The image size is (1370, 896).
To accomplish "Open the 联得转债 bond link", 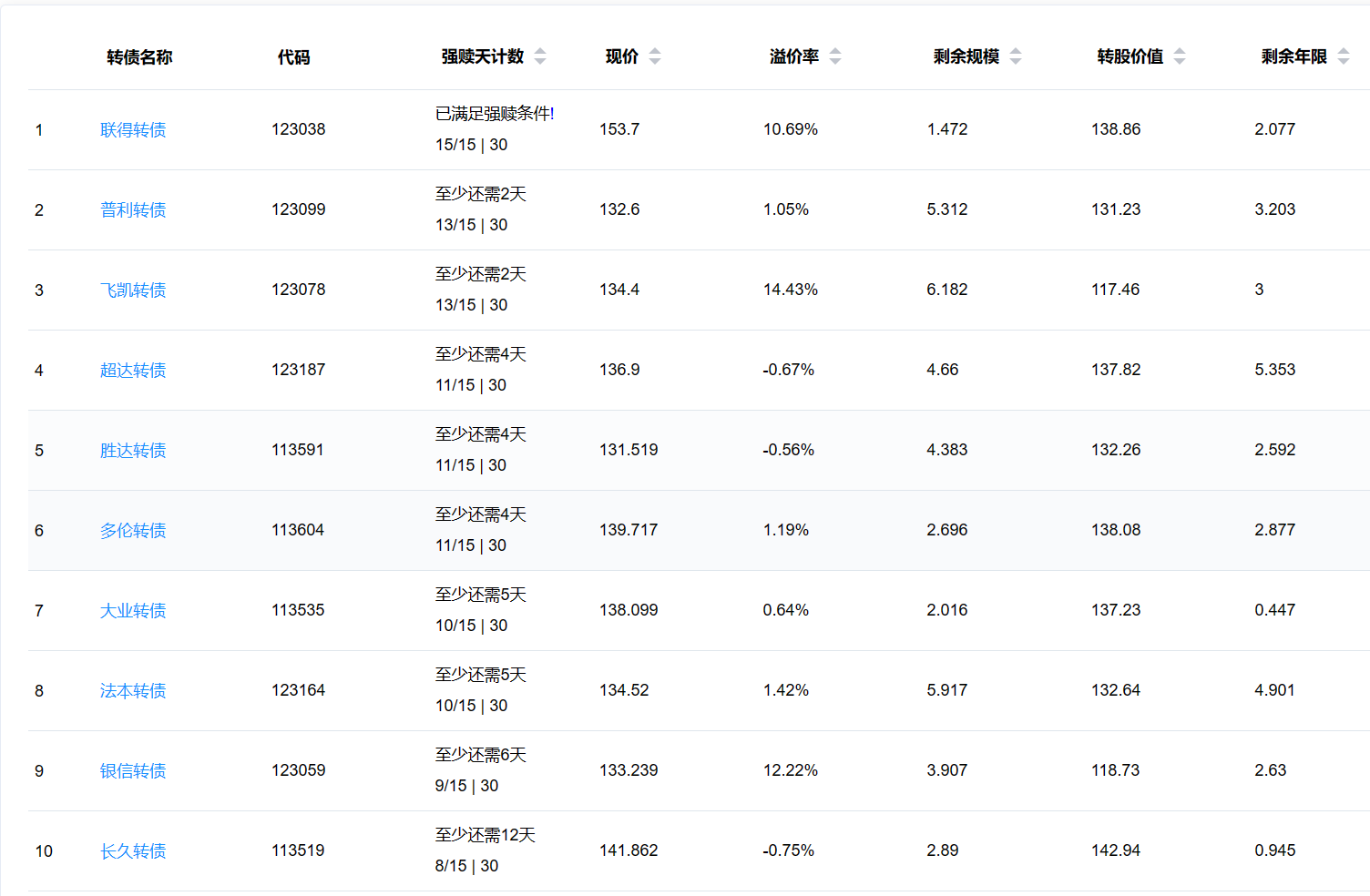I will [x=133, y=130].
